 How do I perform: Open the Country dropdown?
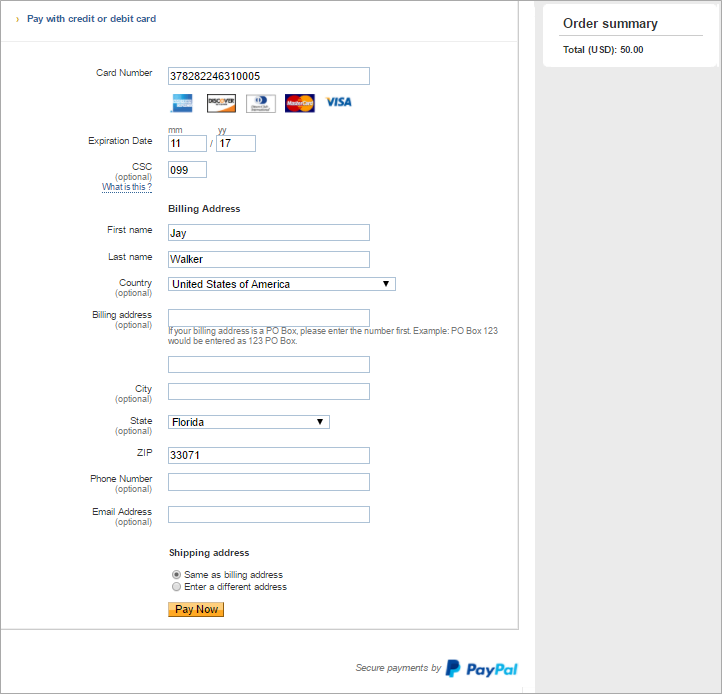(x=281, y=284)
